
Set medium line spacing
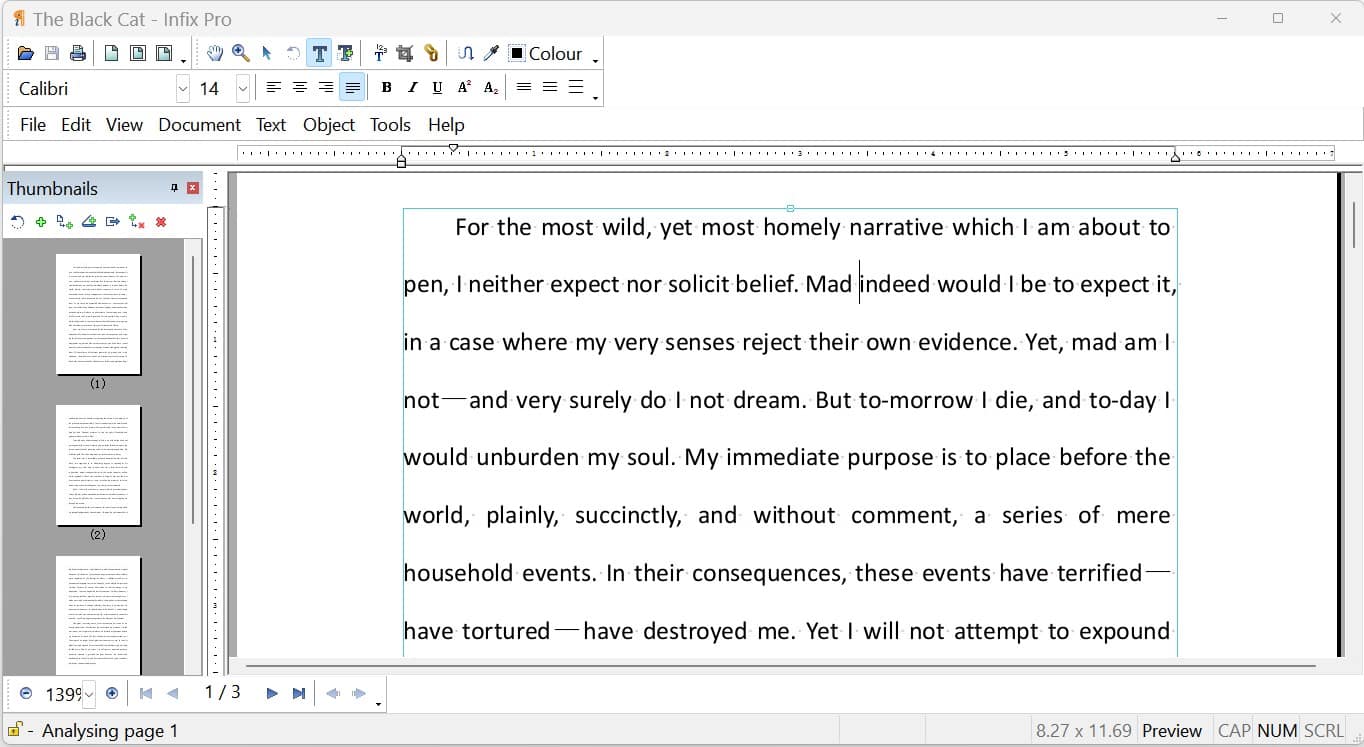[550, 88]
